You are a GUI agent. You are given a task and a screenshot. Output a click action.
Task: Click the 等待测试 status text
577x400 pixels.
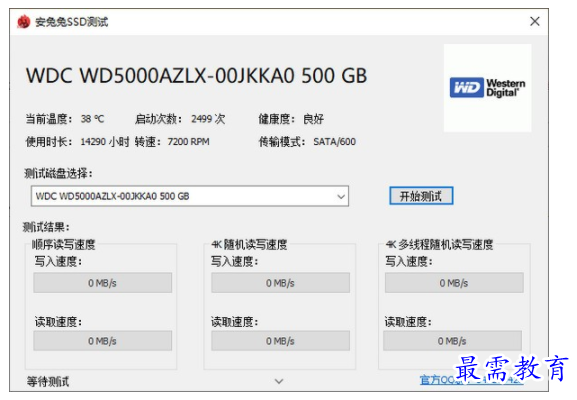48,382
